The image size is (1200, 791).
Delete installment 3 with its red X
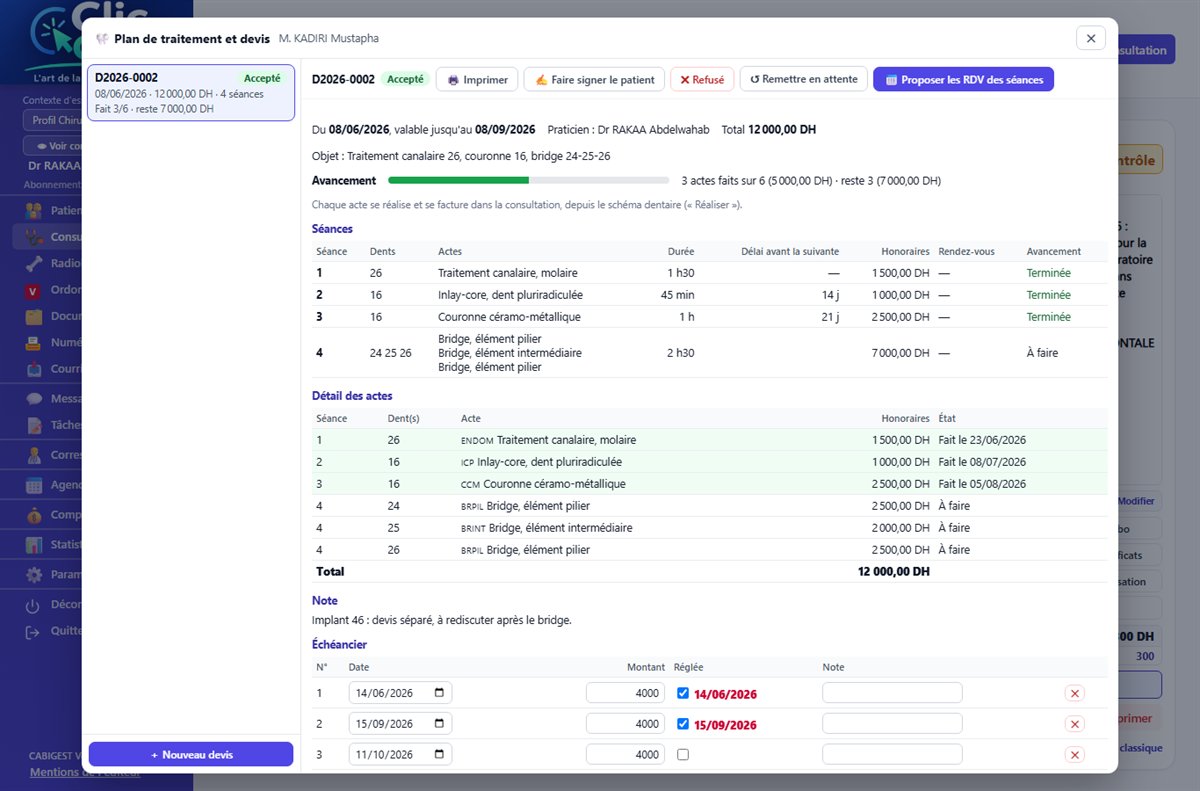coord(1075,755)
